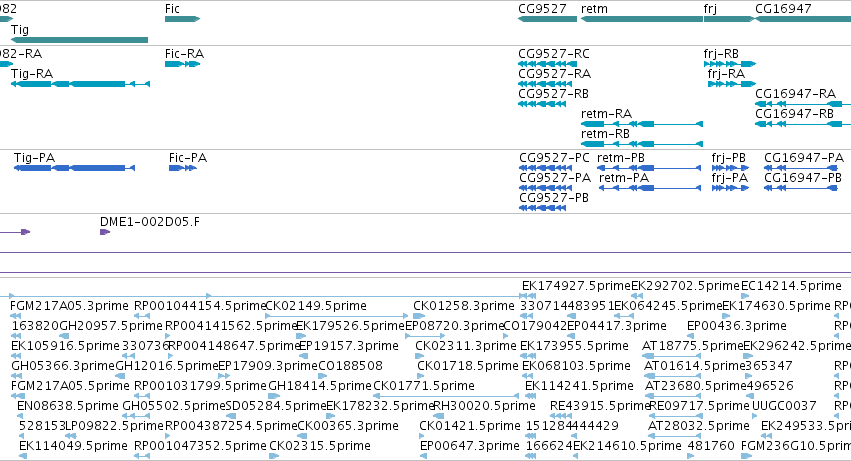This screenshot has width=851, height=461.
Task: Click the CG16947-PA protein label
Action: pos(804,158)
